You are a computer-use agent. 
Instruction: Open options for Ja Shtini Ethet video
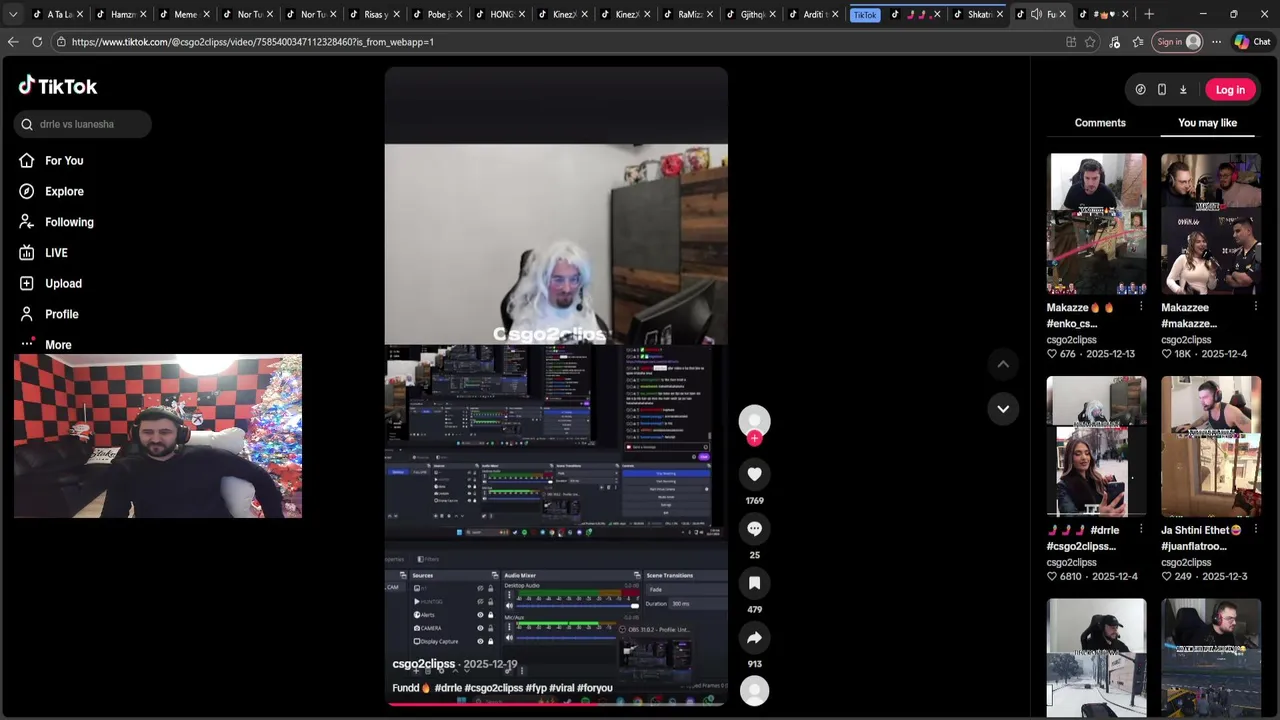click(1255, 530)
